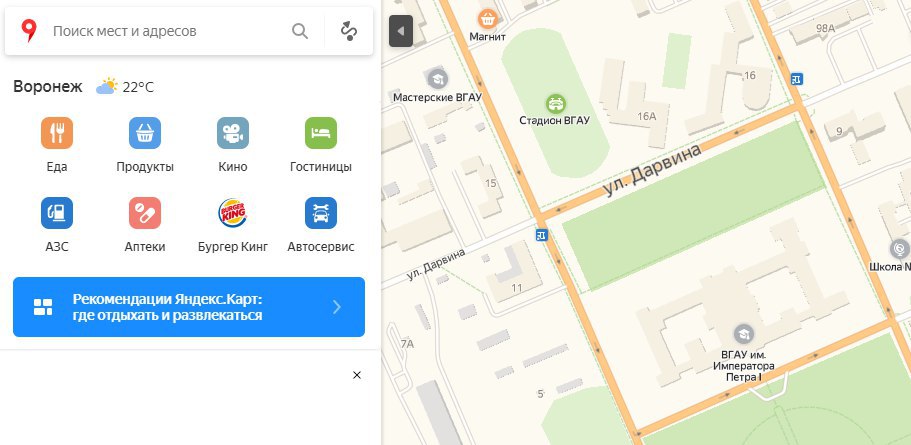Select the Магнит store map marker
This screenshot has height=445, width=911.
point(487,19)
